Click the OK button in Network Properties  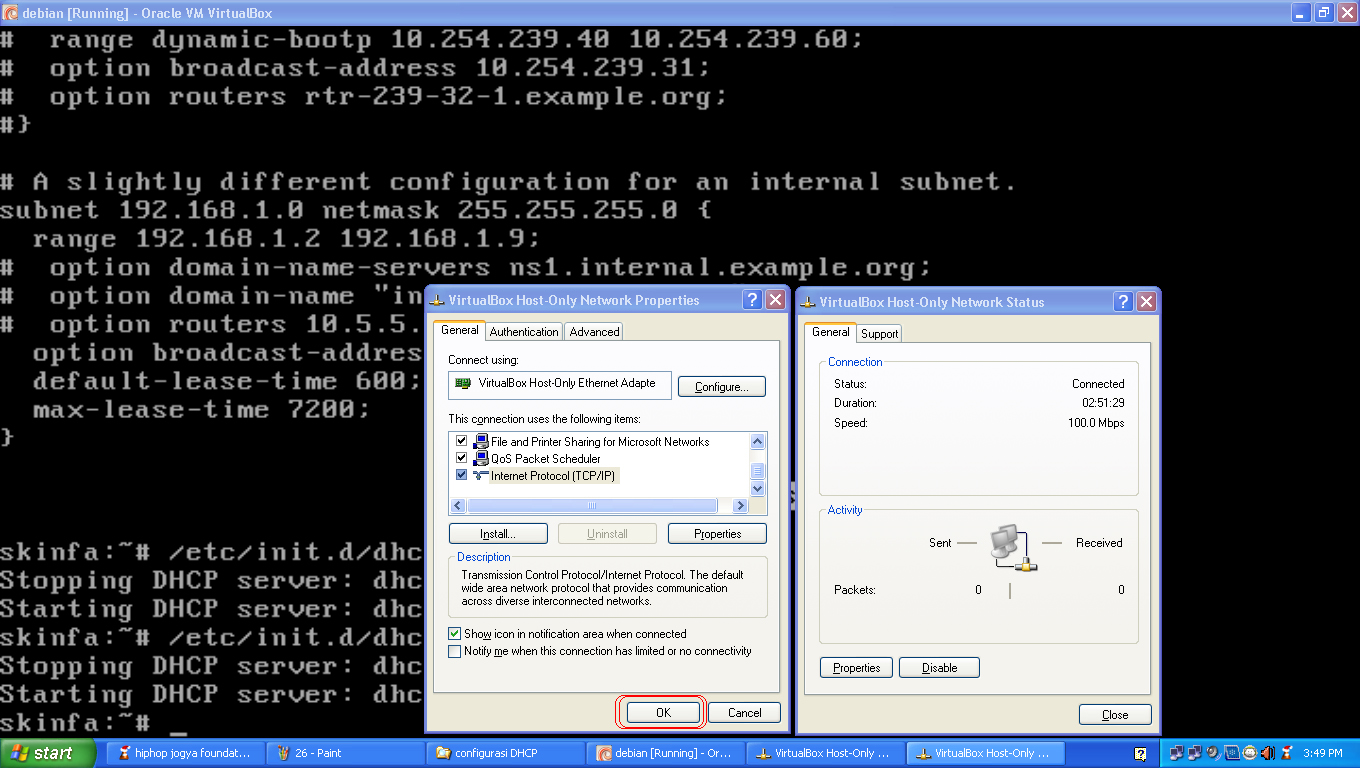tap(663, 713)
